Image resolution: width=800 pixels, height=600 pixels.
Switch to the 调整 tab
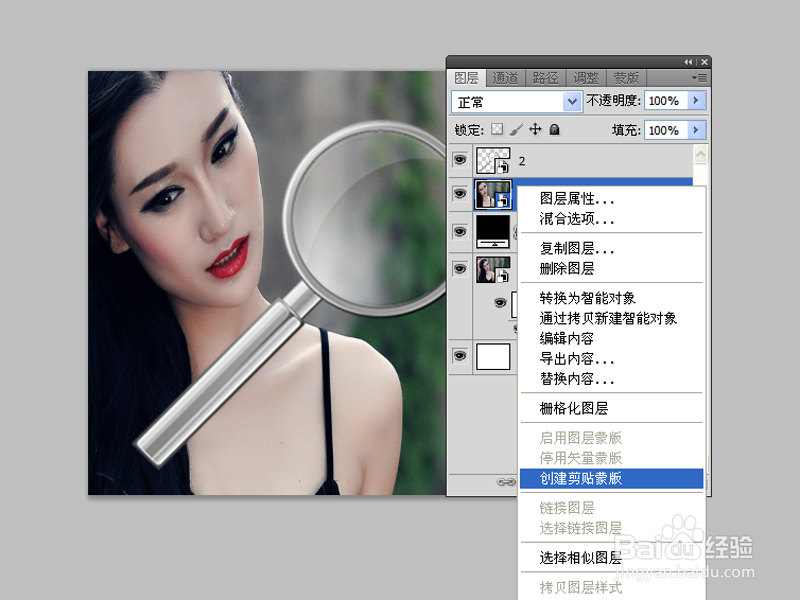[x=586, y=78]
